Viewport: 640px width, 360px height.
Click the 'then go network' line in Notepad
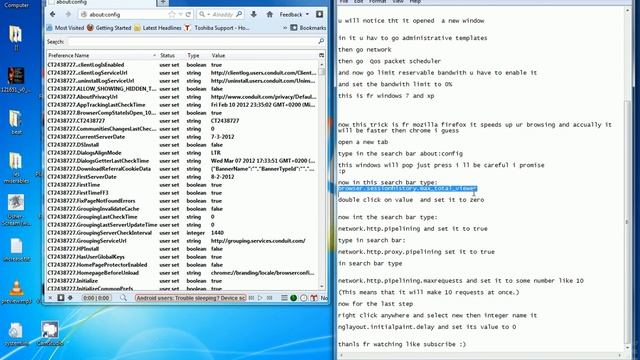[x=364, y=49]
